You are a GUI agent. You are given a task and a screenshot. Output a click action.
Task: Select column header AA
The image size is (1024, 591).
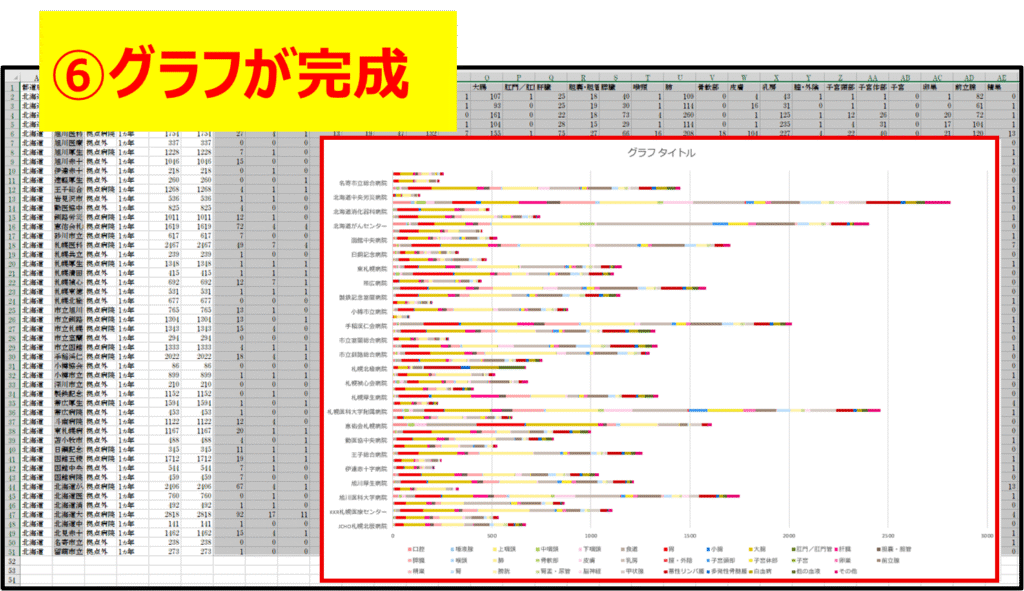873,76
